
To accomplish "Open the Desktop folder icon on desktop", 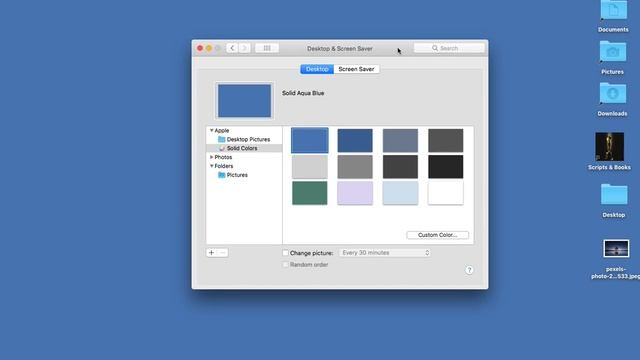I will pyautogui.click(x=613, y=195).
